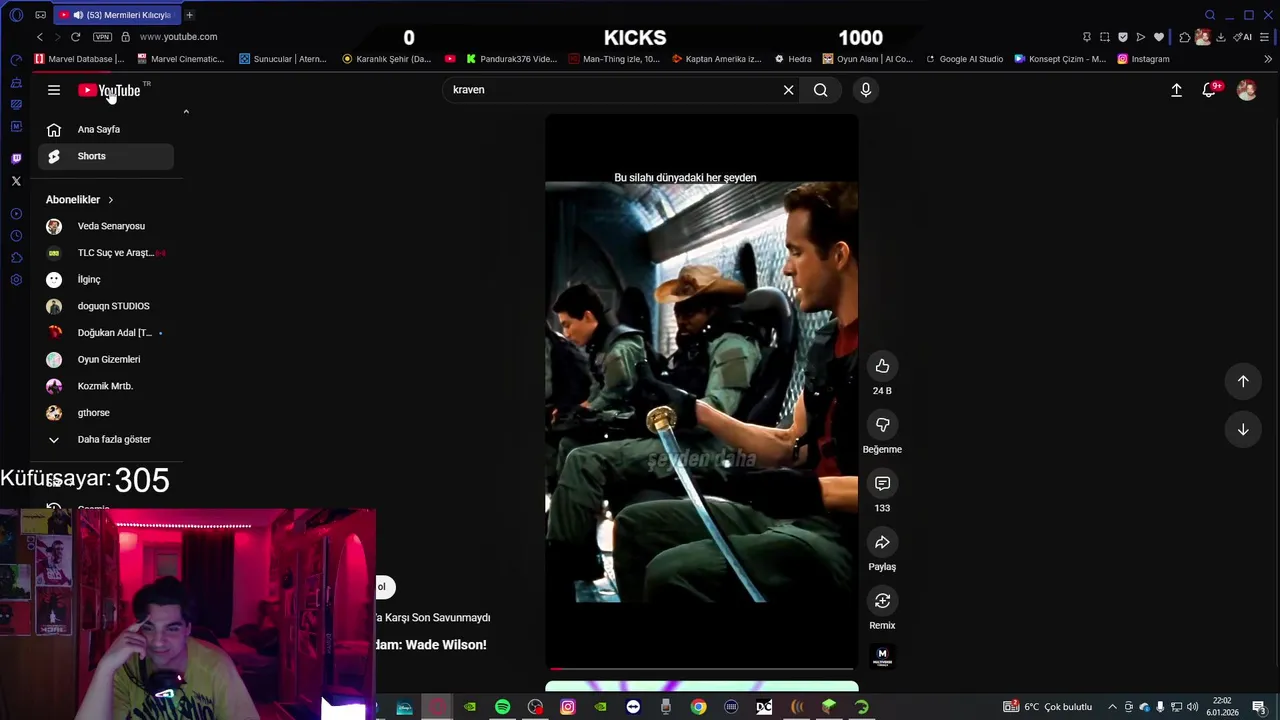Open the browser AI button
This screenshot has width=1280, height=720.
pyautogui.click(x=1242, y=37)
